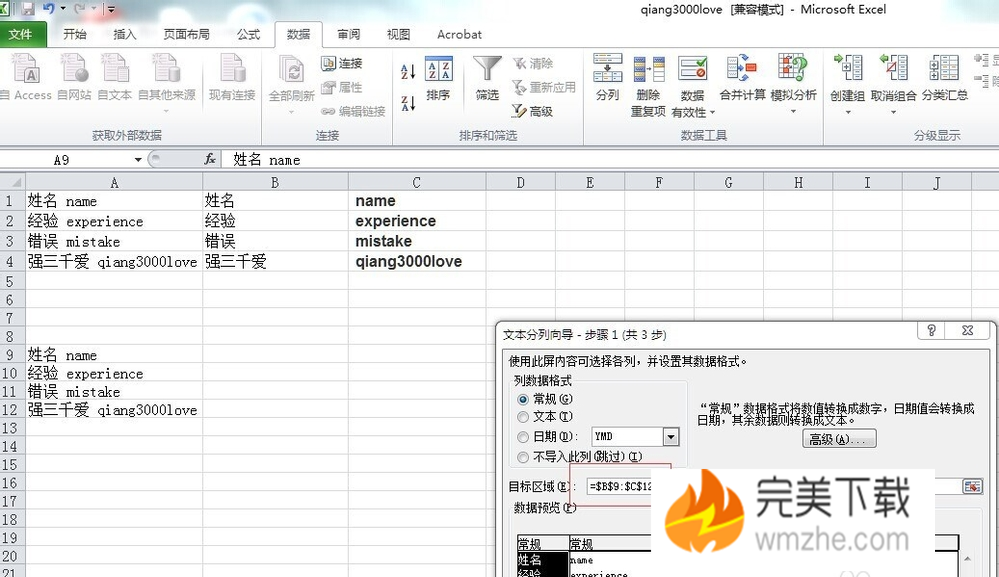Open the quick access toolbar customize dropdown

tap(110, 9)
